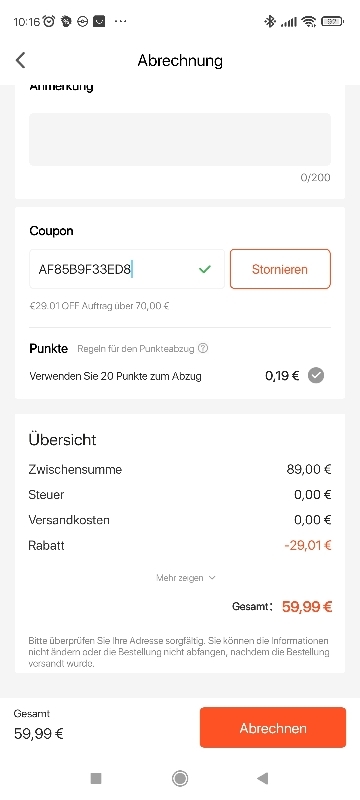Toggle the 20 Punkte deduction checkbox

tap(316, 376)
